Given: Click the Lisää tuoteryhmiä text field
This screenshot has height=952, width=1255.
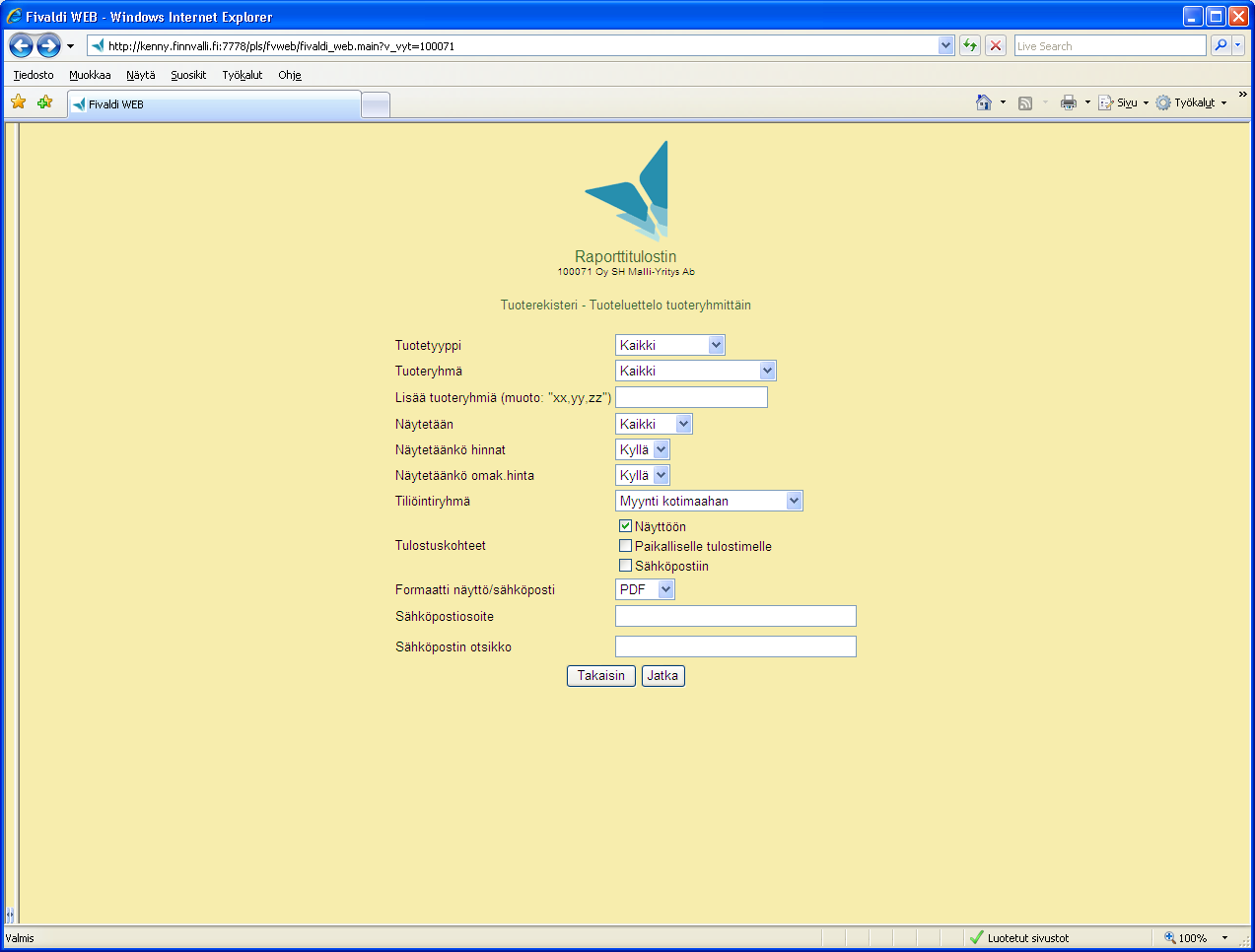Looking at the screenshot, I should coord(691,397).
